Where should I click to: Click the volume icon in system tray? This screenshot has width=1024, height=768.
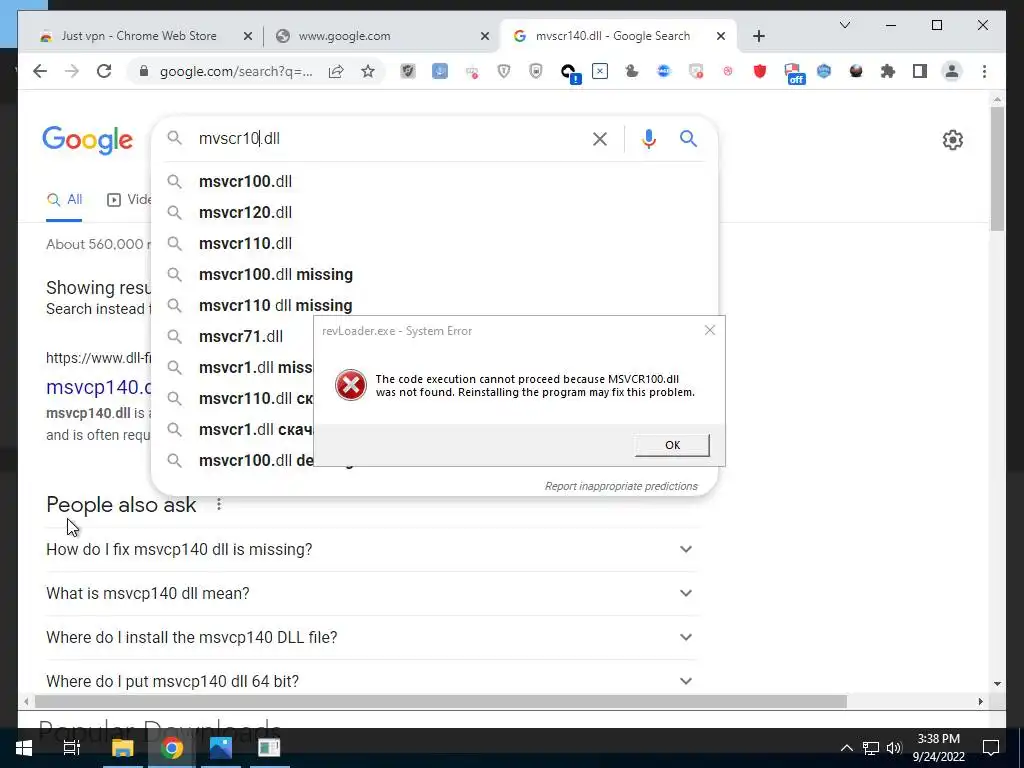tap(895, 748)
